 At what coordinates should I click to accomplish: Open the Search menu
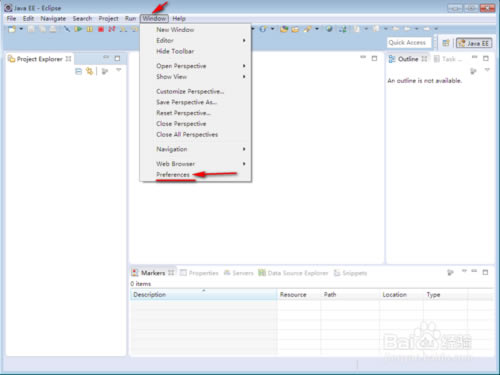tap(82, 18)
